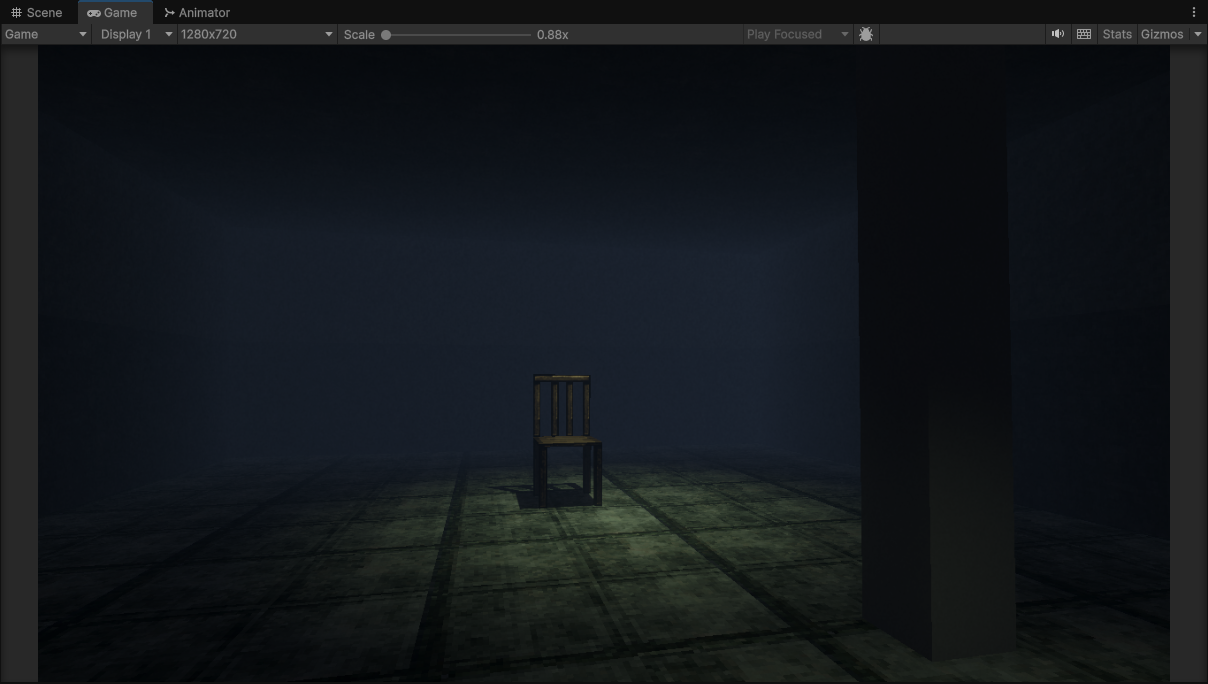This screenshot has height=684, width=1208.
Task: Click the Scale slider handle
Action: 386,34
